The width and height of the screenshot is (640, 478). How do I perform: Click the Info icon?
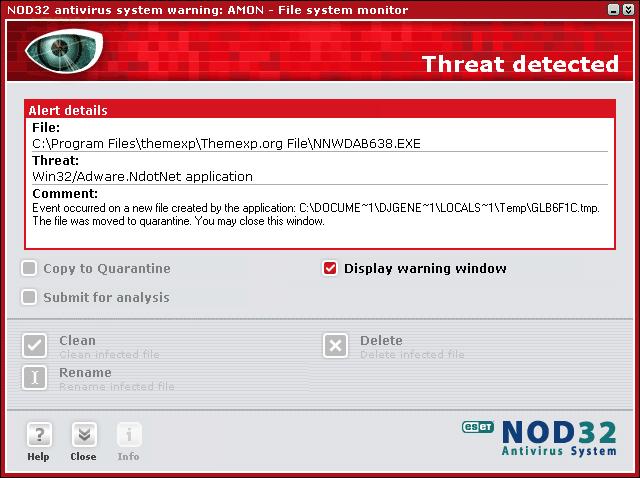coord(129,434)
